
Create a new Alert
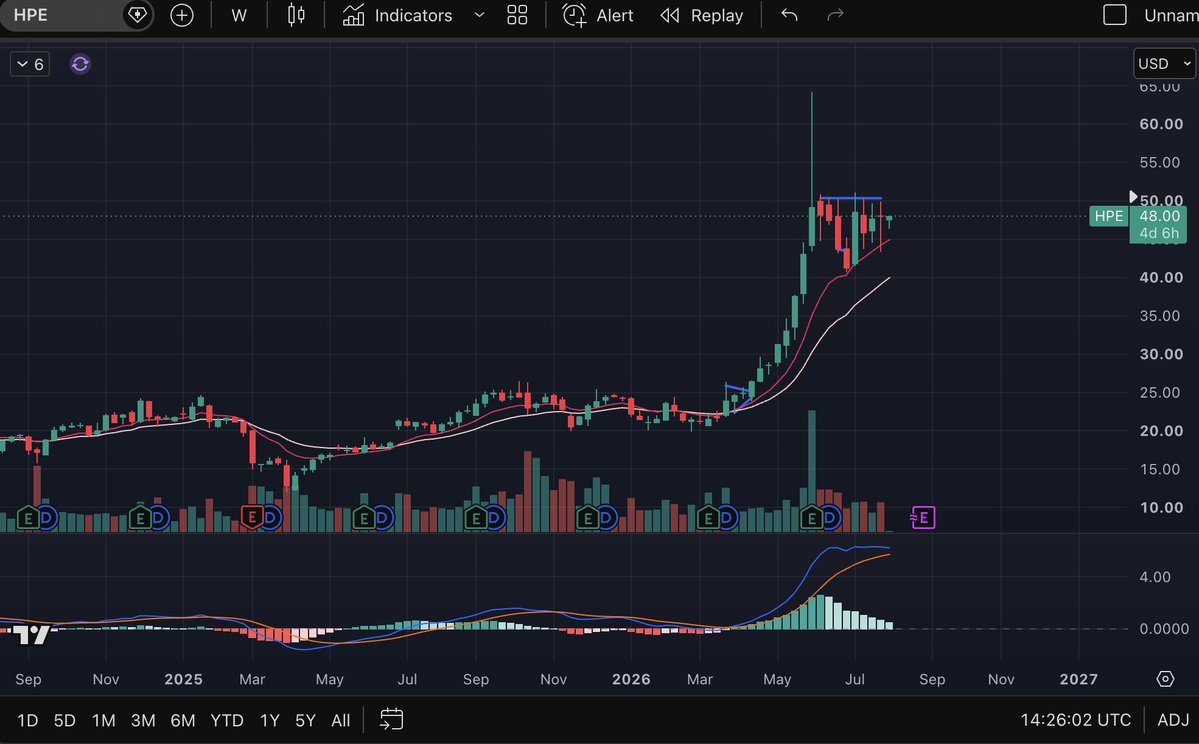[x=598, y=15]
